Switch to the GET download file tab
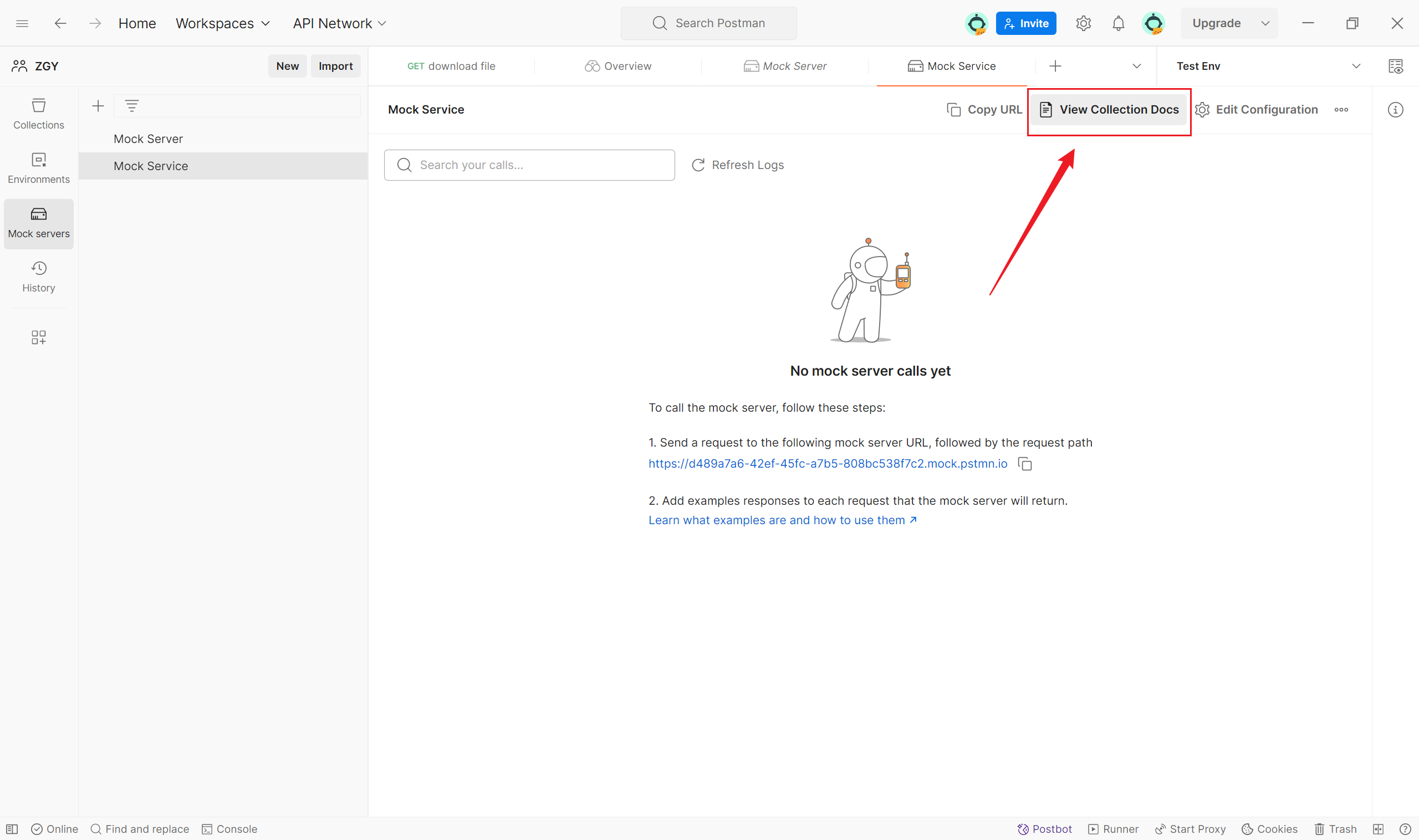1419x840 pixels. [451, 66]
